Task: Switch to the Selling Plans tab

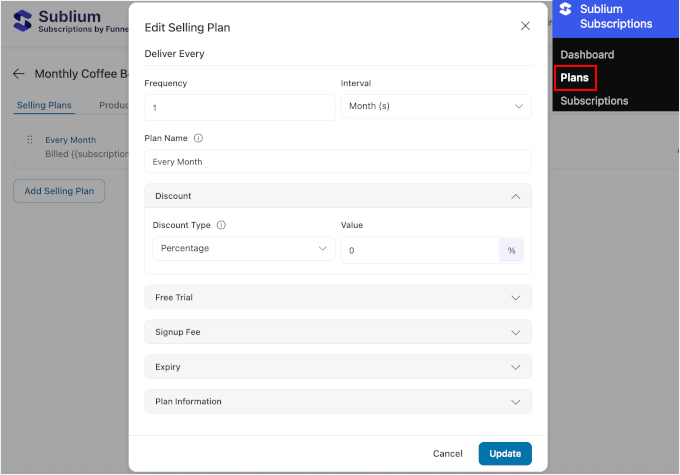Action: coord(44,105)
